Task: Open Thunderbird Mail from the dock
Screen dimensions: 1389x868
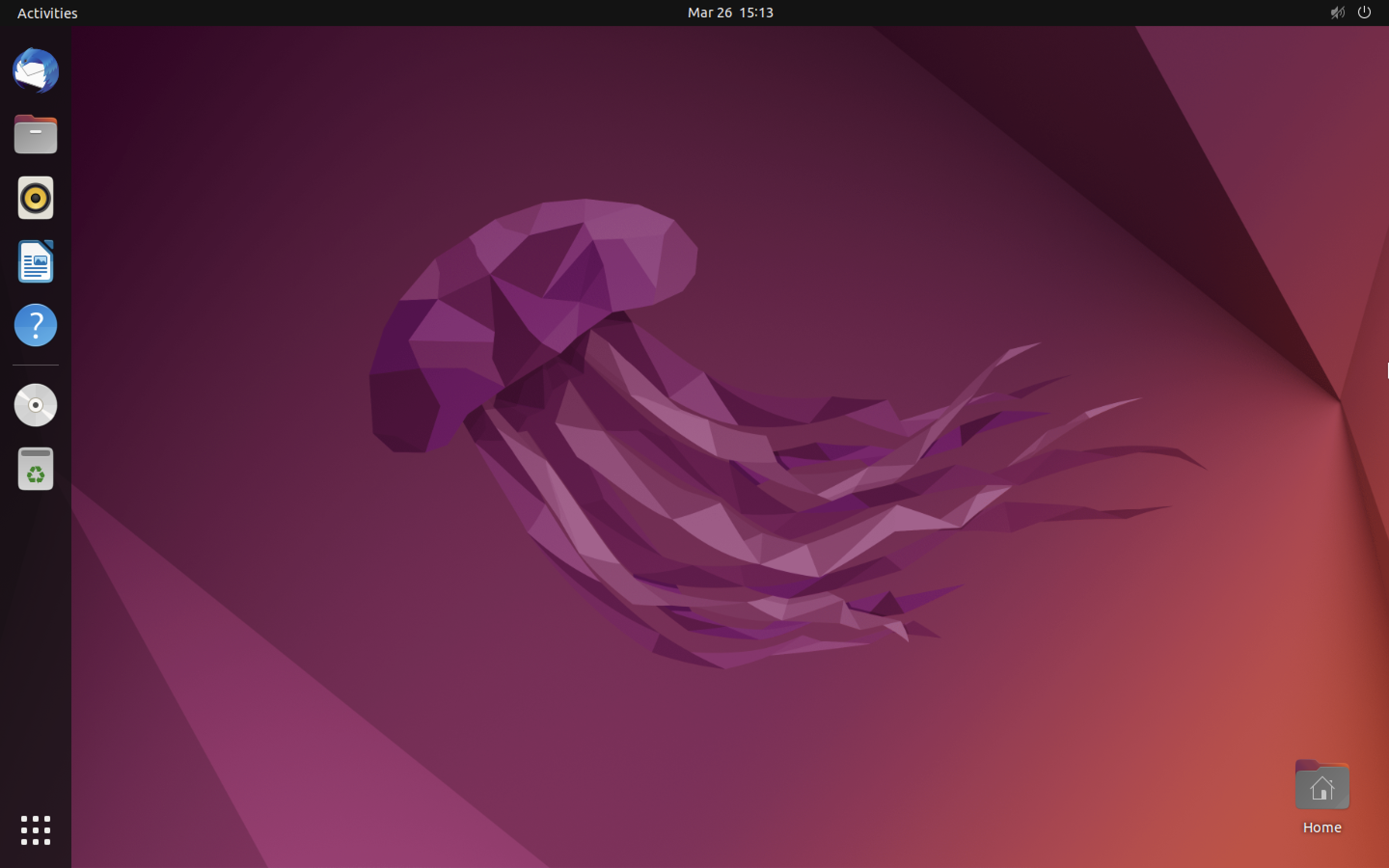Action: pyautogui.click(x=36, y=71)
